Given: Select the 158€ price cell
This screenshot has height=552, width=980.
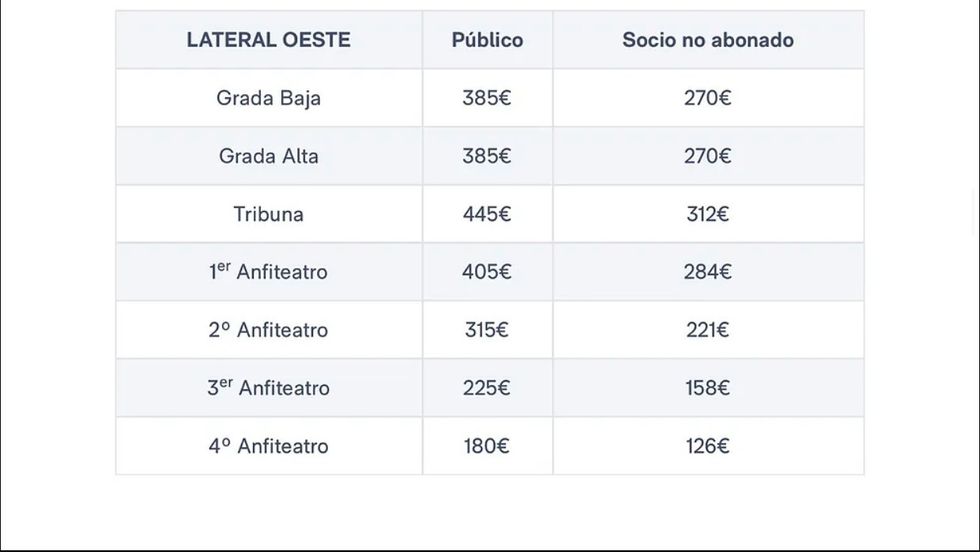Looking at the screenshot, I should (708, 388).
